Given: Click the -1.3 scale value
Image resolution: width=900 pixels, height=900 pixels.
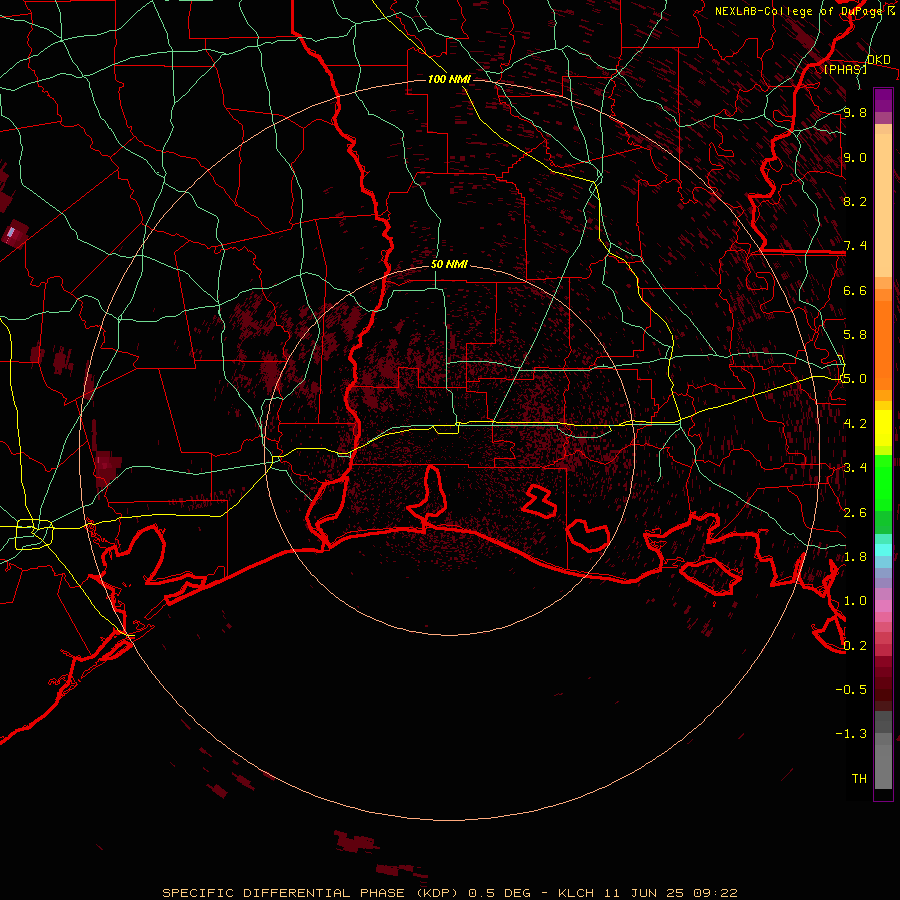Looking at the screenshot, I should click(851, 734).
